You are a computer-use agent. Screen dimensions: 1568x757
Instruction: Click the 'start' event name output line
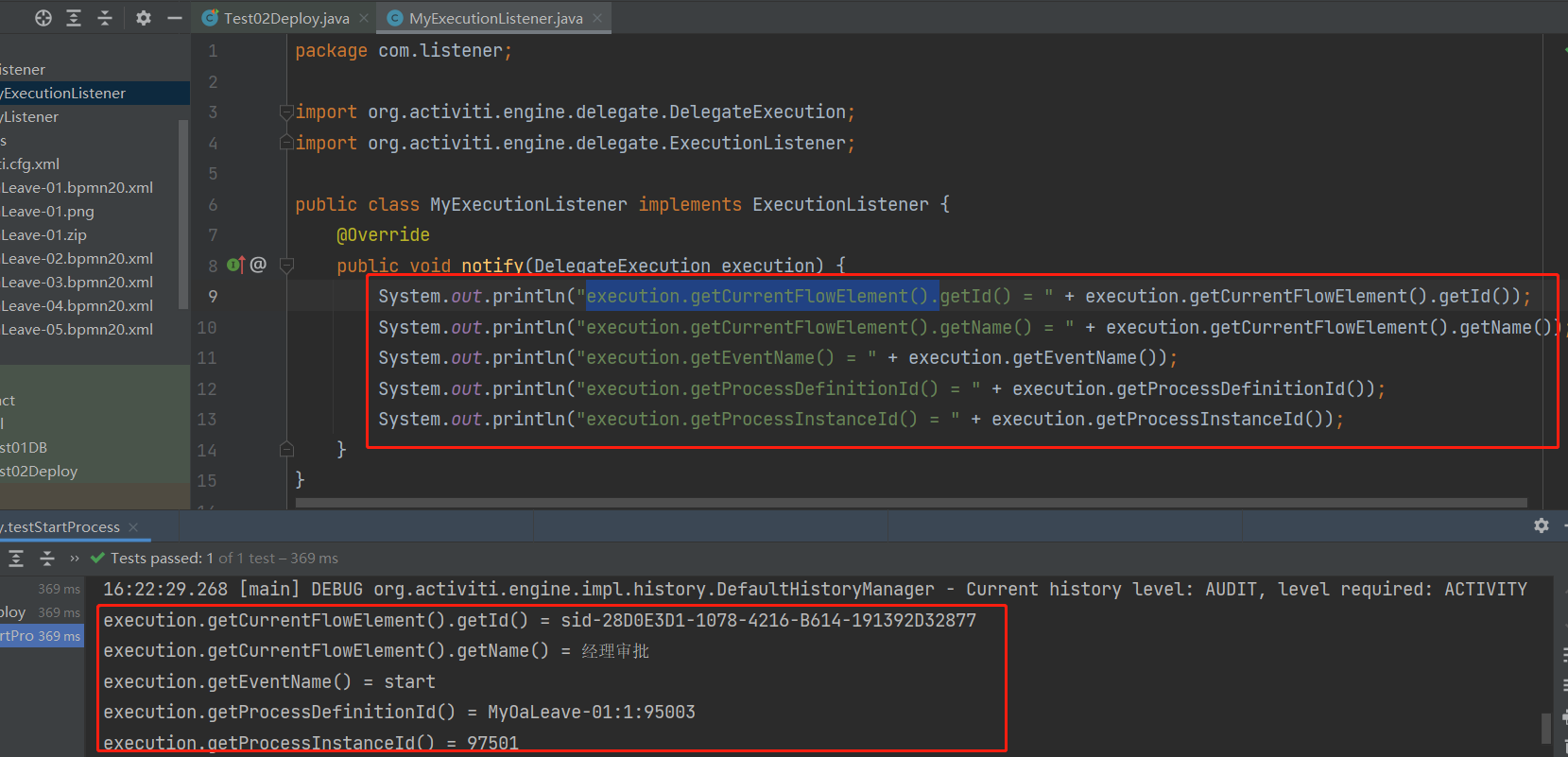(269, 681)
